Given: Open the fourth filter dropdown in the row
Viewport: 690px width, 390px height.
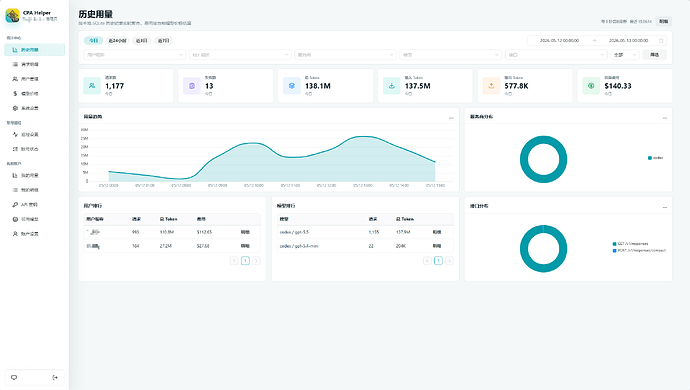Looking at the screenshot, I should click(x=451, y=55).
